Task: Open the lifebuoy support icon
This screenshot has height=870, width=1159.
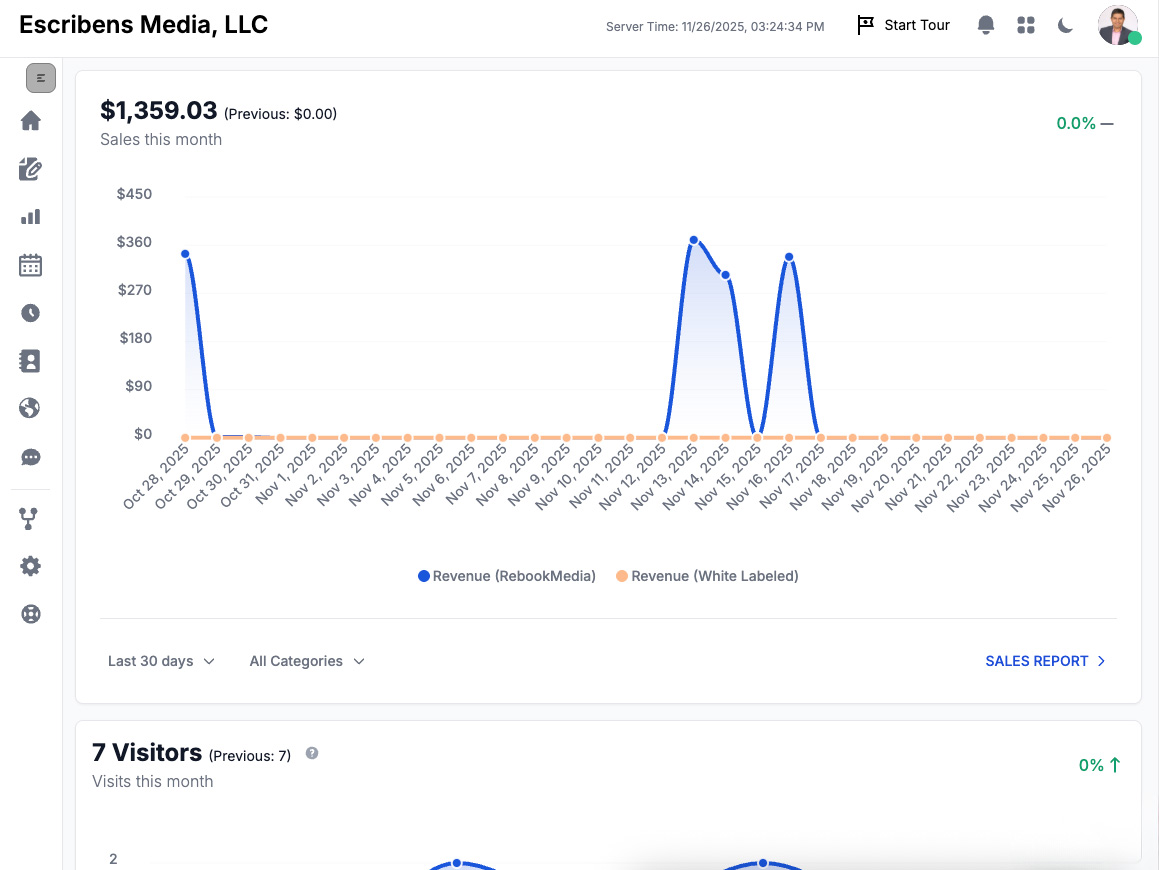Action: pos(31,614)
